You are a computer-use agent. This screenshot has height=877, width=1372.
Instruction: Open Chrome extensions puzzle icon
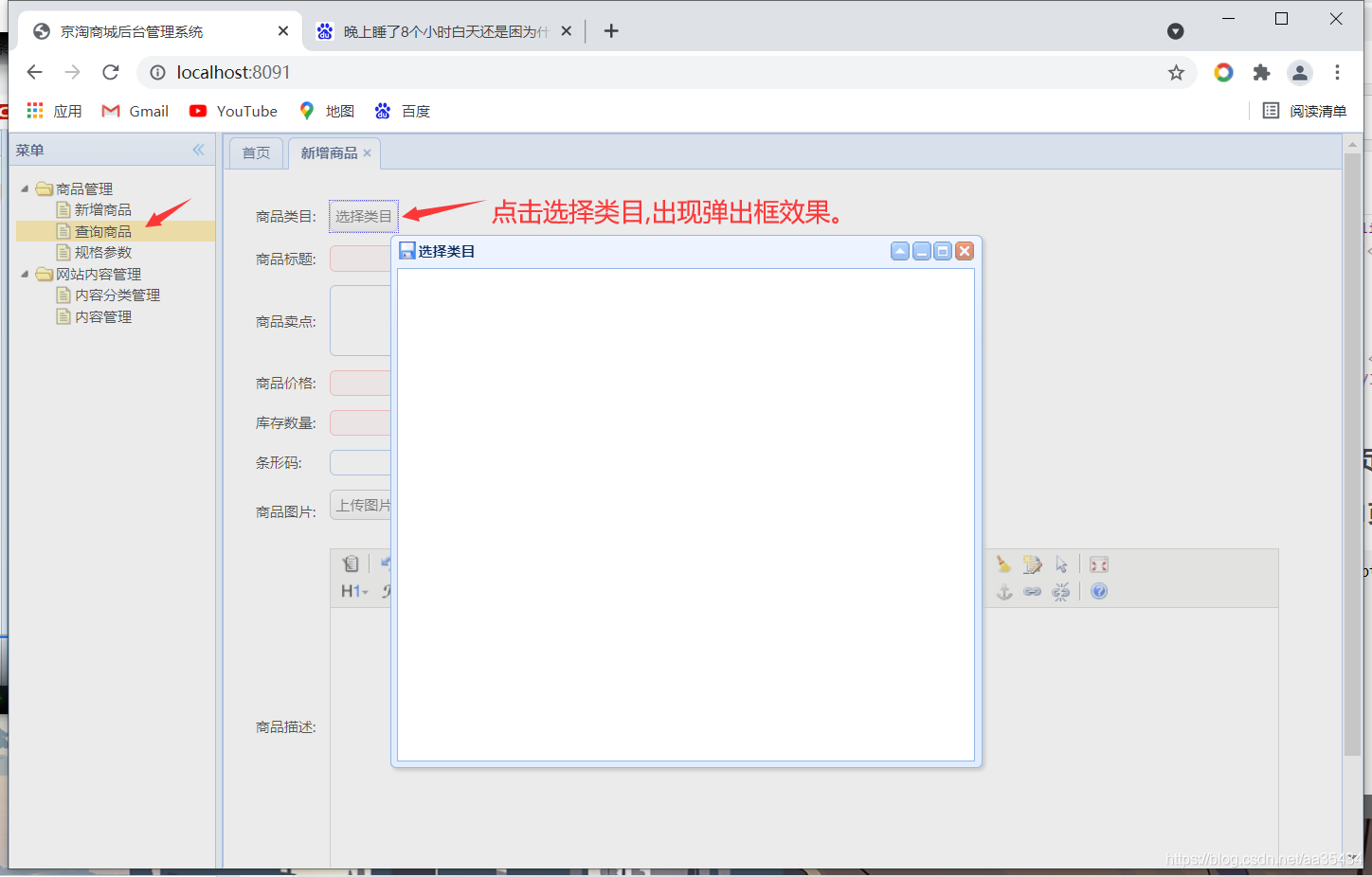1261,72
